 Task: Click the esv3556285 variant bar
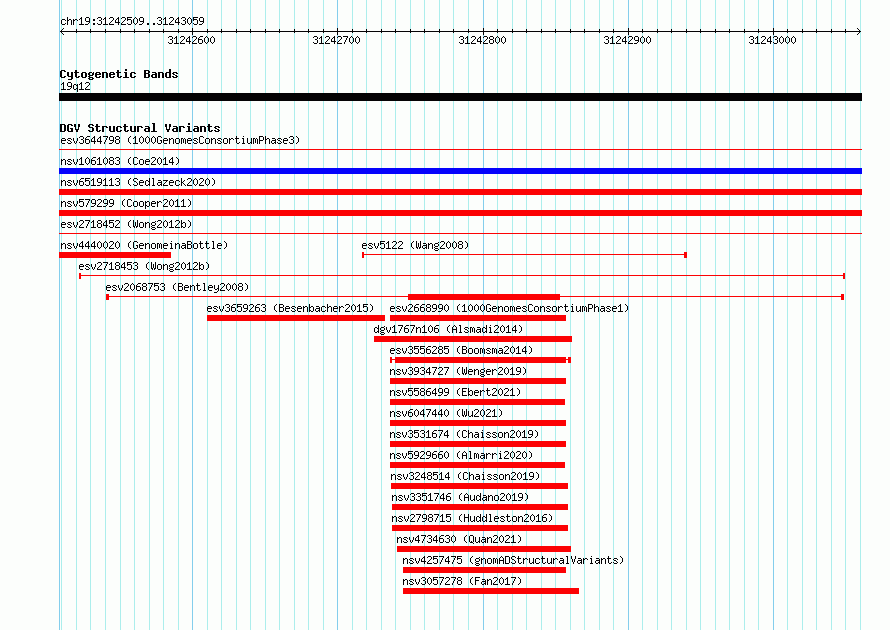point(480,360)
